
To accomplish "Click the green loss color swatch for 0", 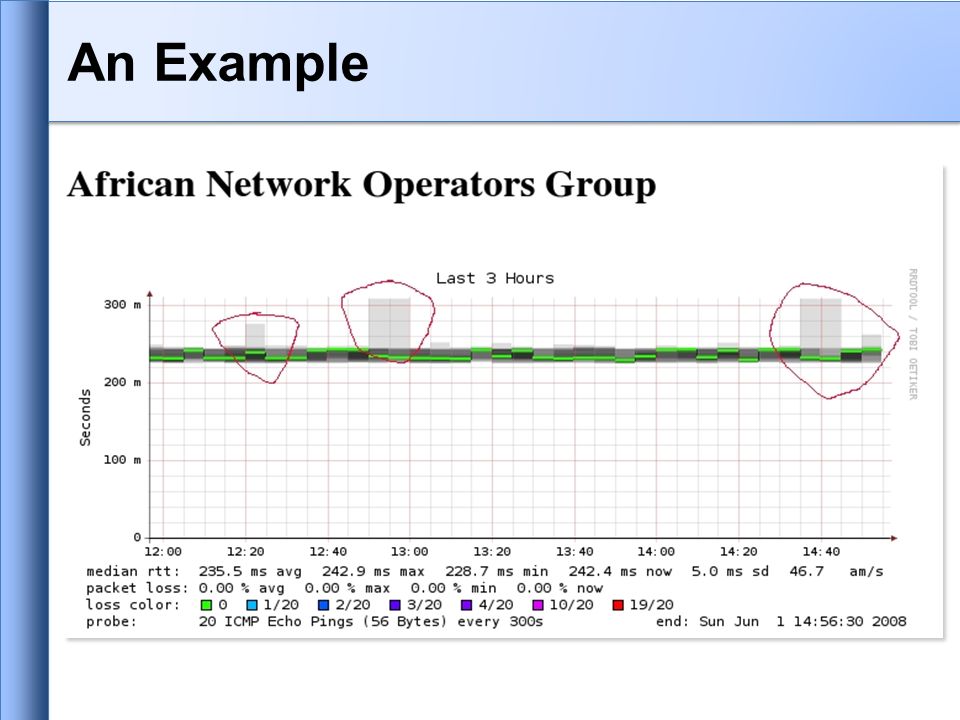I will tap(206, 605).
